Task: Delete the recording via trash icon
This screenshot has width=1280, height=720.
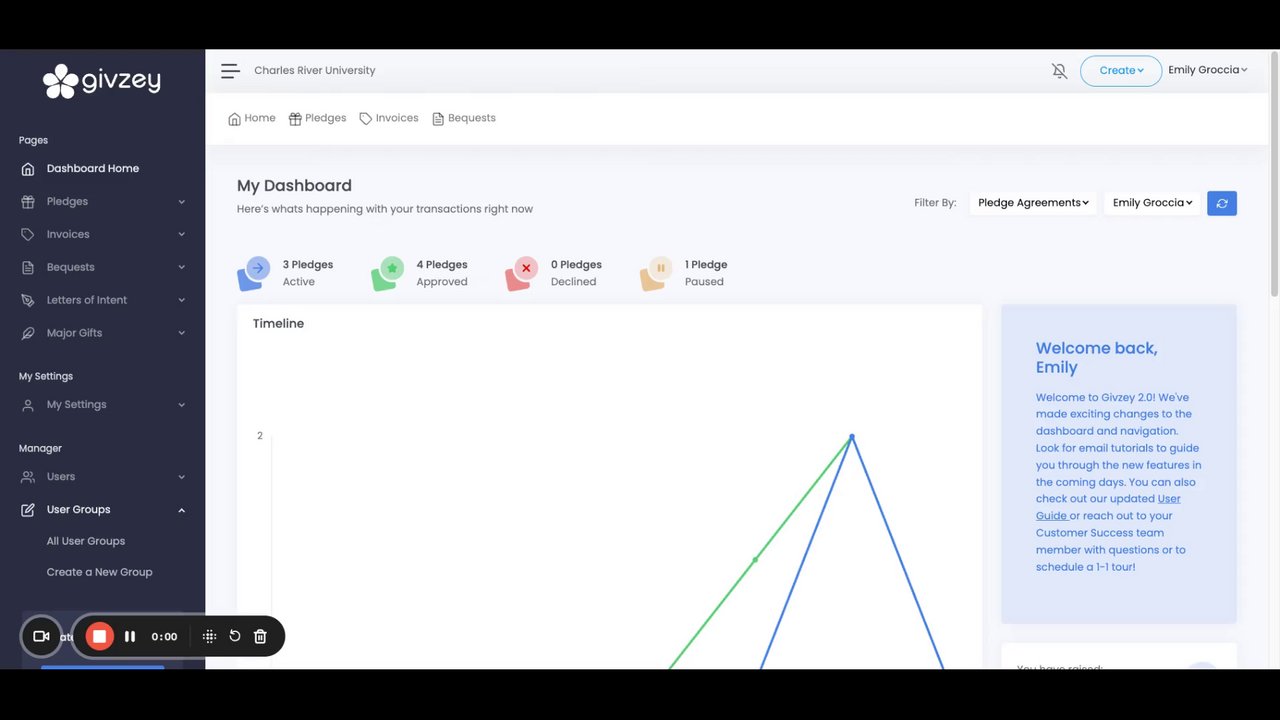Action: click(260, 636)
